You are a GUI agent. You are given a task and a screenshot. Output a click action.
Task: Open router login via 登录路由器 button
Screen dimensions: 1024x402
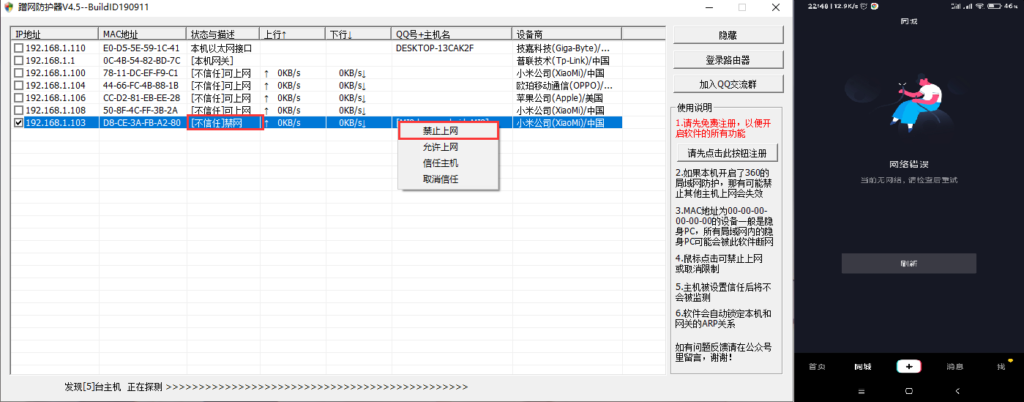(x=727, y=60)
